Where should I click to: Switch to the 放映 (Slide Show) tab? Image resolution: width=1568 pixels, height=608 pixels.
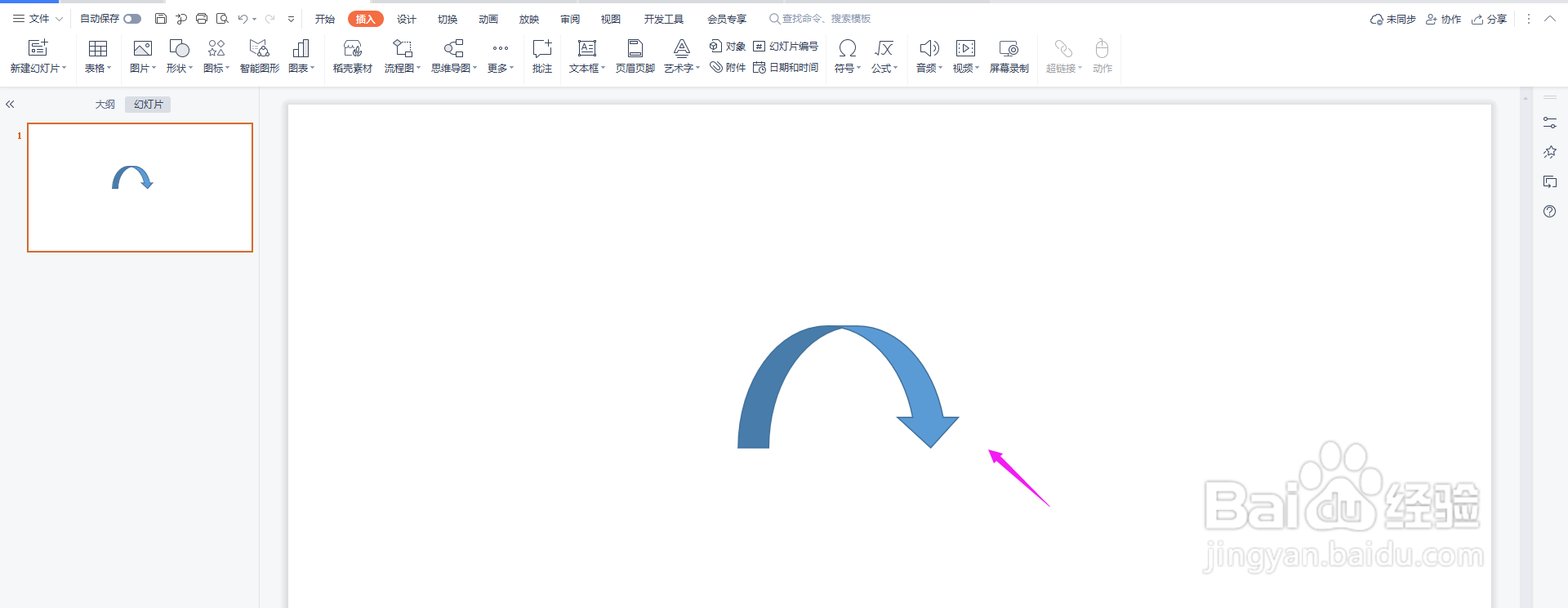tap(529, 19)
